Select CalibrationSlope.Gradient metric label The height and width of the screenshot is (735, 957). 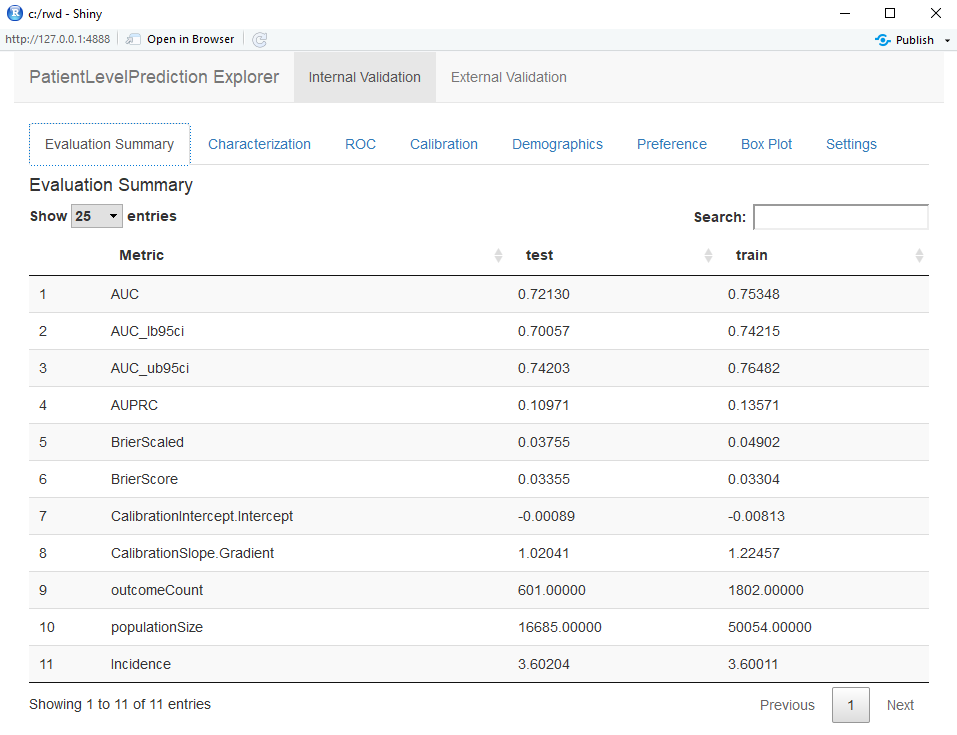click(x=192, y=553)
